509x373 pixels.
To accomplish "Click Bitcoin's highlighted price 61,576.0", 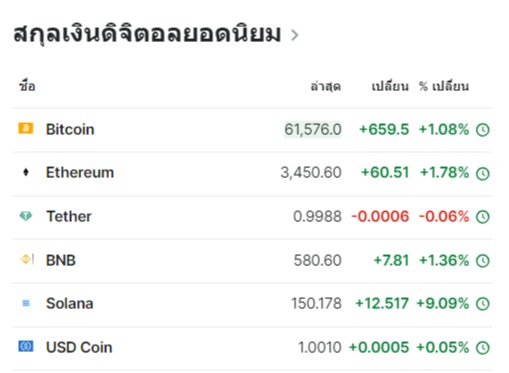I will point(313,129).
